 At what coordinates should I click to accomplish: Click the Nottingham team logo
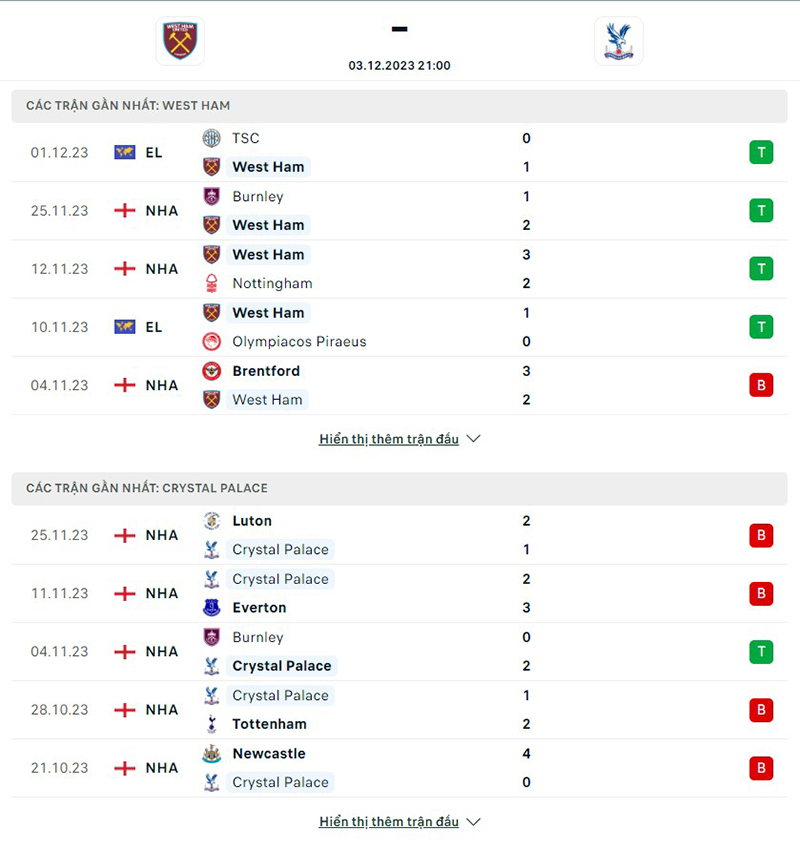tap(211, 283)
